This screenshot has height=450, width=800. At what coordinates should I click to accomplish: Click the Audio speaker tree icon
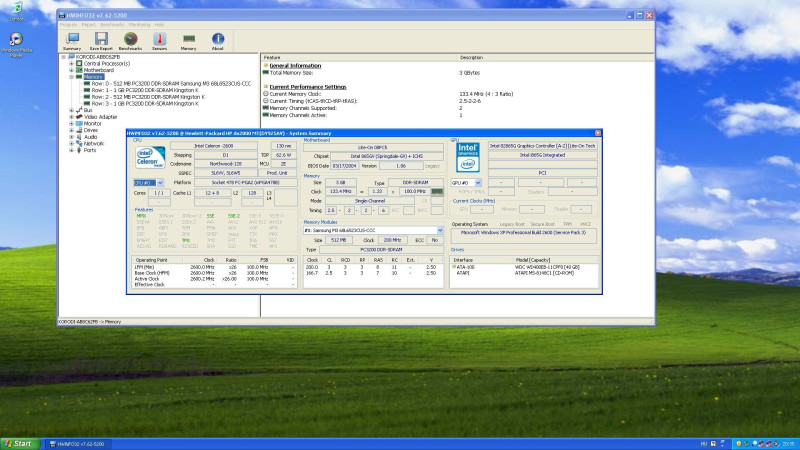tap(79, 137)
